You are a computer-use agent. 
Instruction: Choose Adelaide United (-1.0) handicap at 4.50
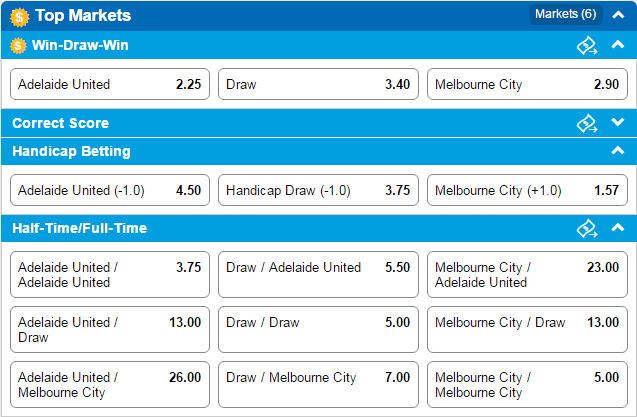point(110,190)
